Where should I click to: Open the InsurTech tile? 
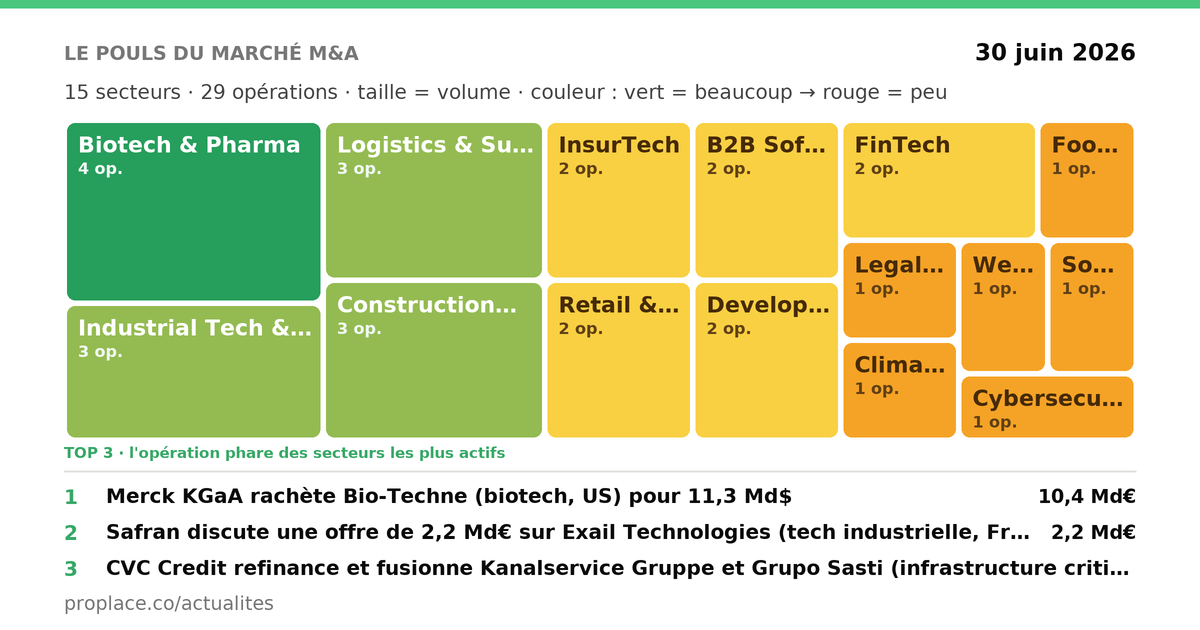click(618, 200)
